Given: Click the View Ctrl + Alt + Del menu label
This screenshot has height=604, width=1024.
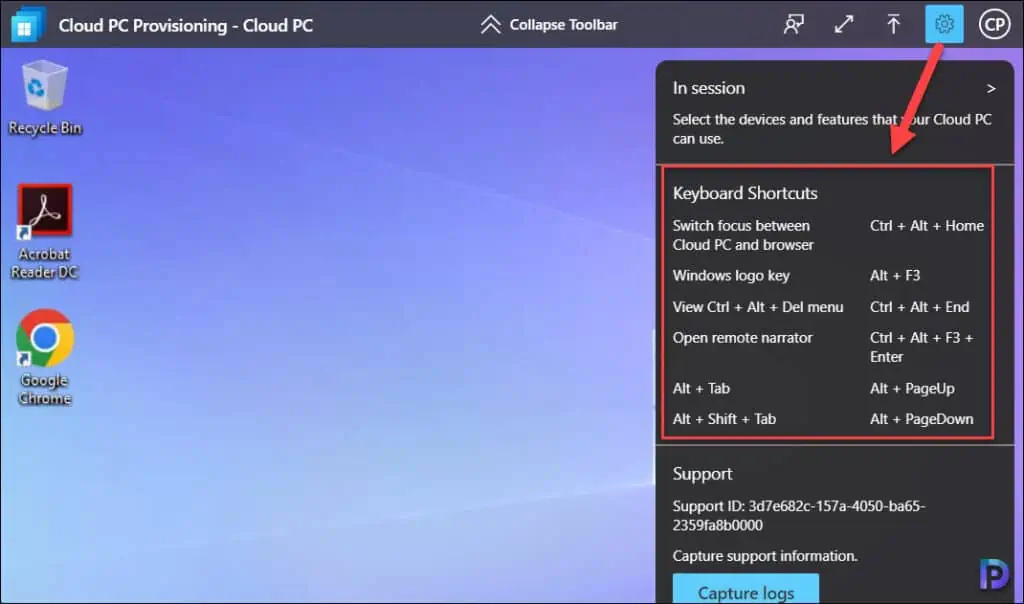Looking at the screenshot, I should pyautogui.click(x=758, y=307).
